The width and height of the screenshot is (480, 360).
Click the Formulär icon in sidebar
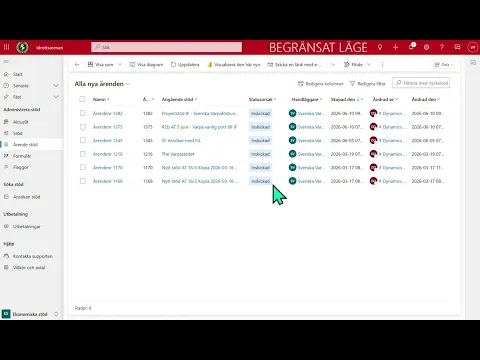6,156
